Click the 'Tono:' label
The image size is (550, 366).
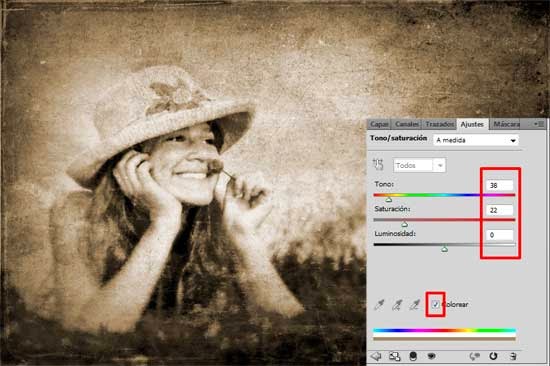(384, 184)
